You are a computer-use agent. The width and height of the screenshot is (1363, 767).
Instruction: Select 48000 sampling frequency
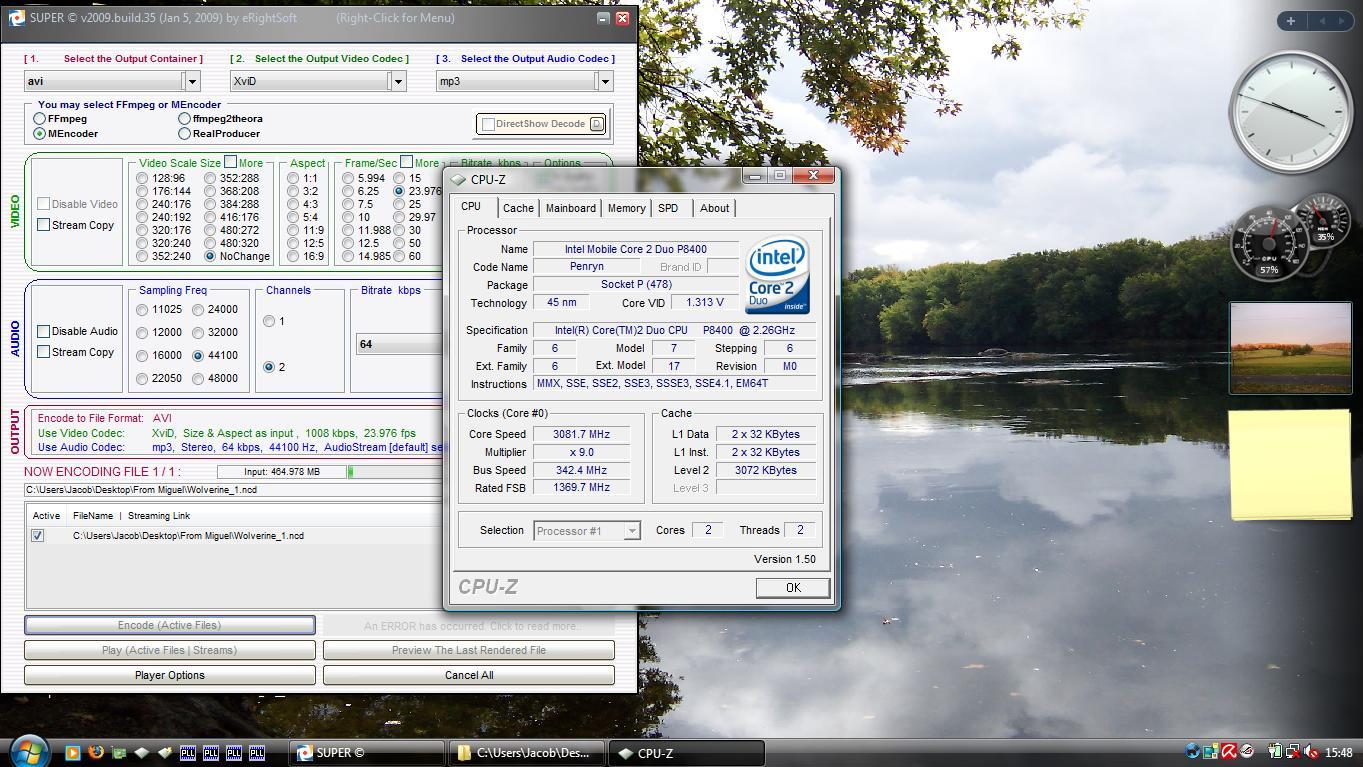click(198, 379)
